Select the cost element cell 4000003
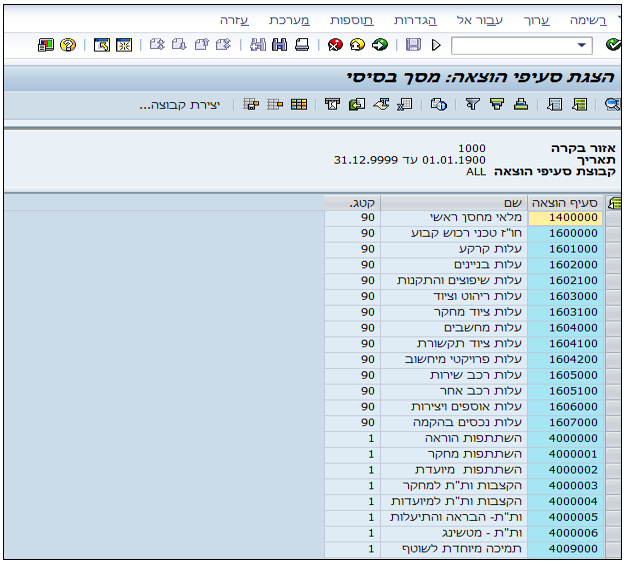Screen dimensions: 627x564 point(565,486)
